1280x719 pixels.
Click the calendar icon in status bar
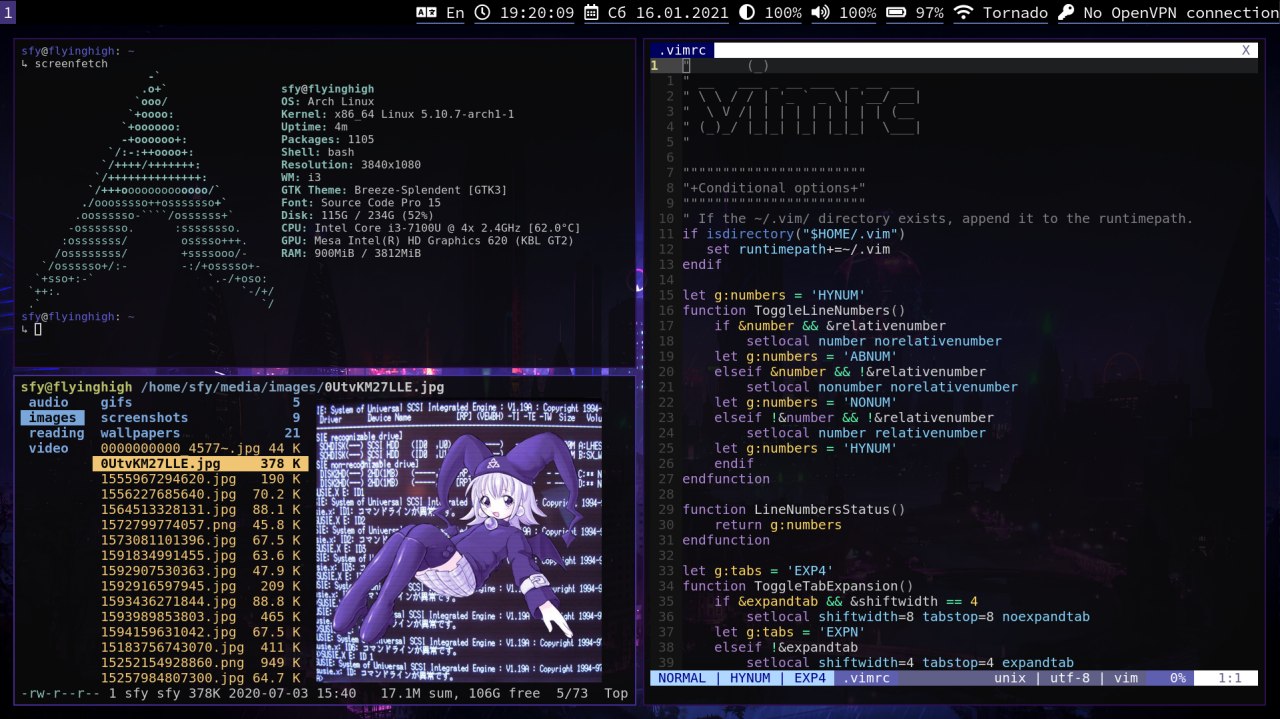pyautogui.click(x=591, y=13)
